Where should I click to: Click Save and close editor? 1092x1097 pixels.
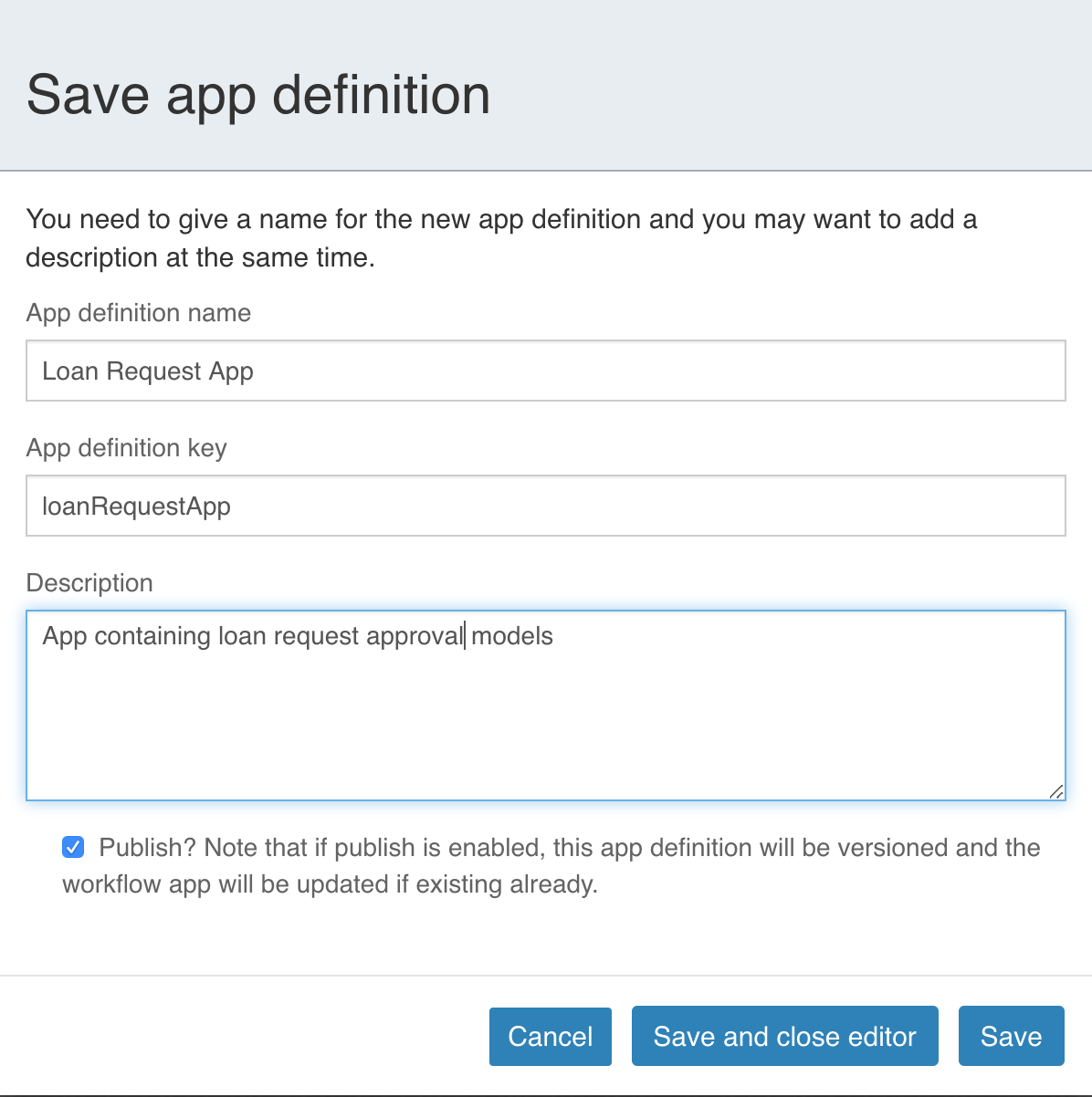point(784,1036)
